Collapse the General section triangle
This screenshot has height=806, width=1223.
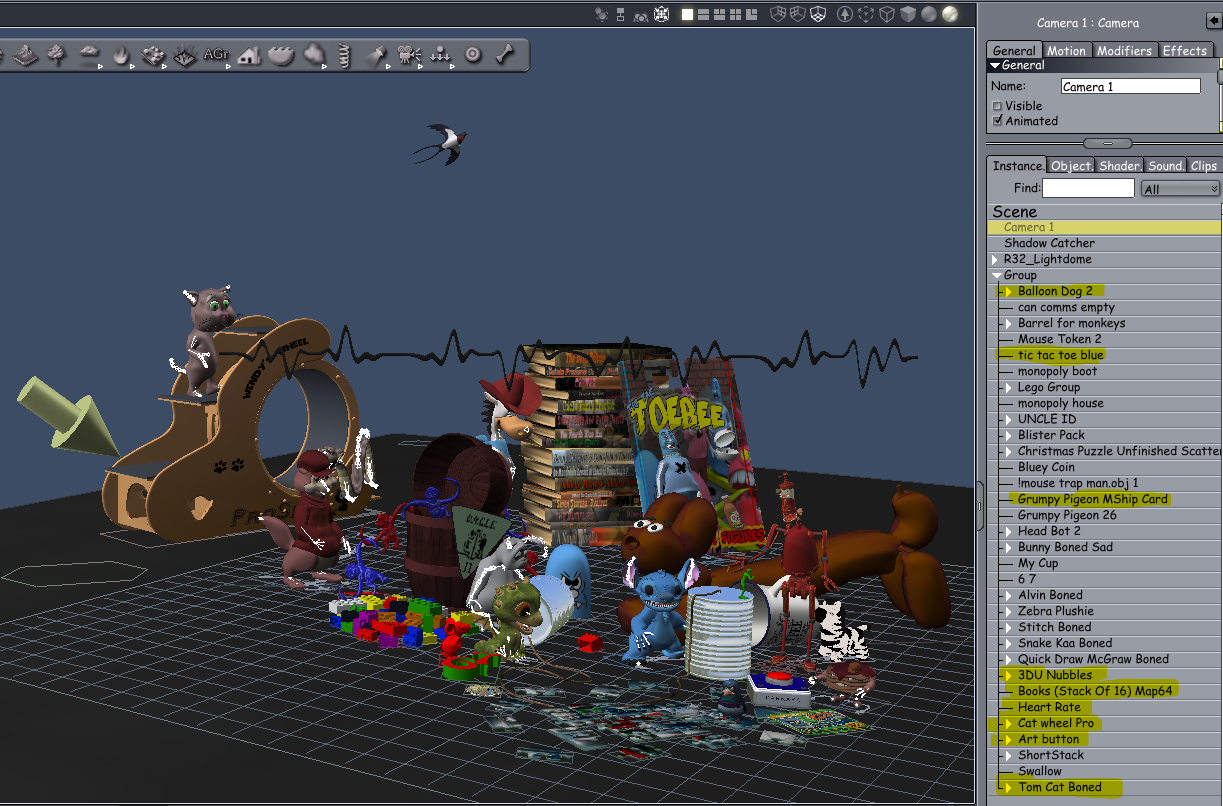point(995,66)
